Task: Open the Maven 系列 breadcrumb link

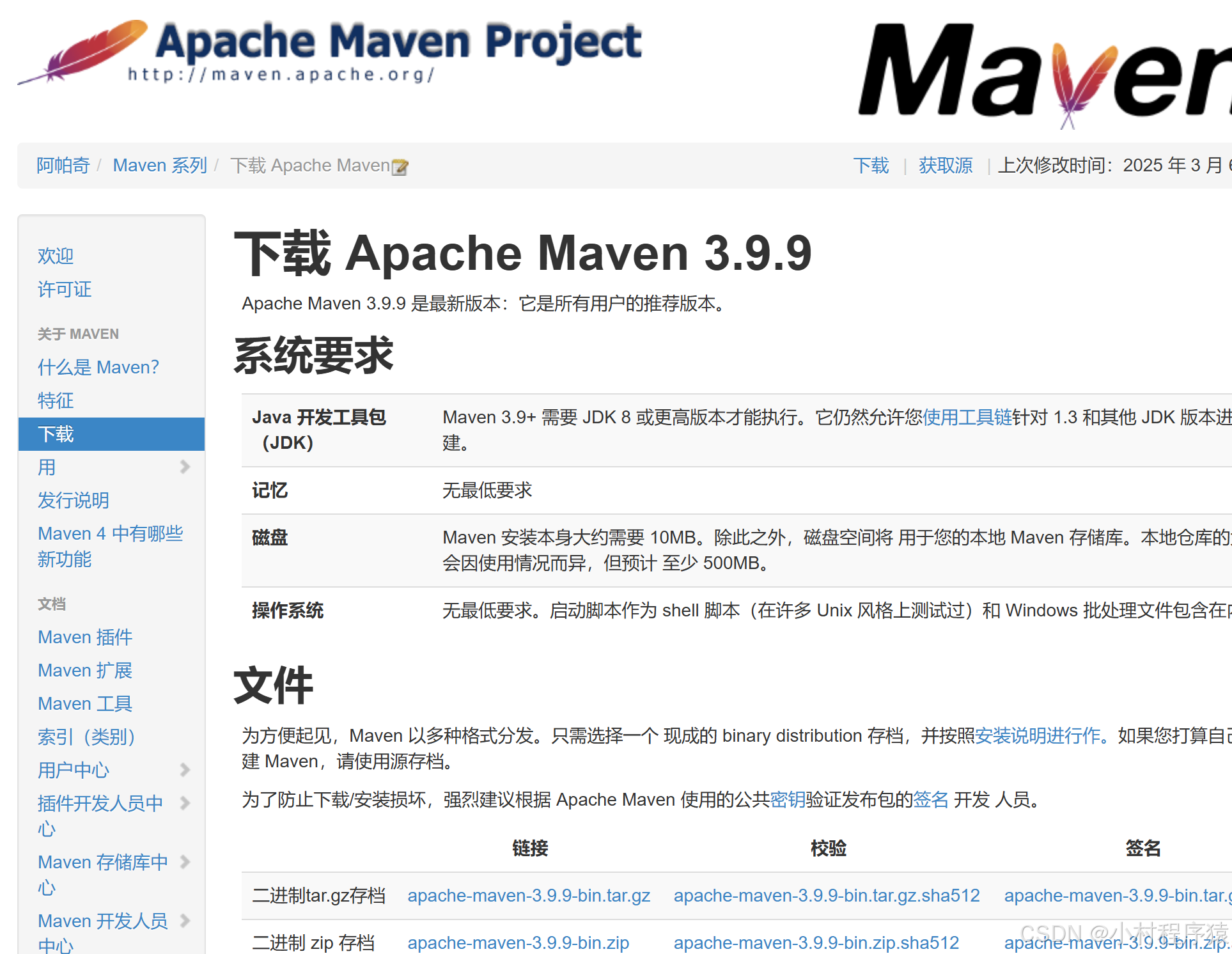Action: coord(159,166)
